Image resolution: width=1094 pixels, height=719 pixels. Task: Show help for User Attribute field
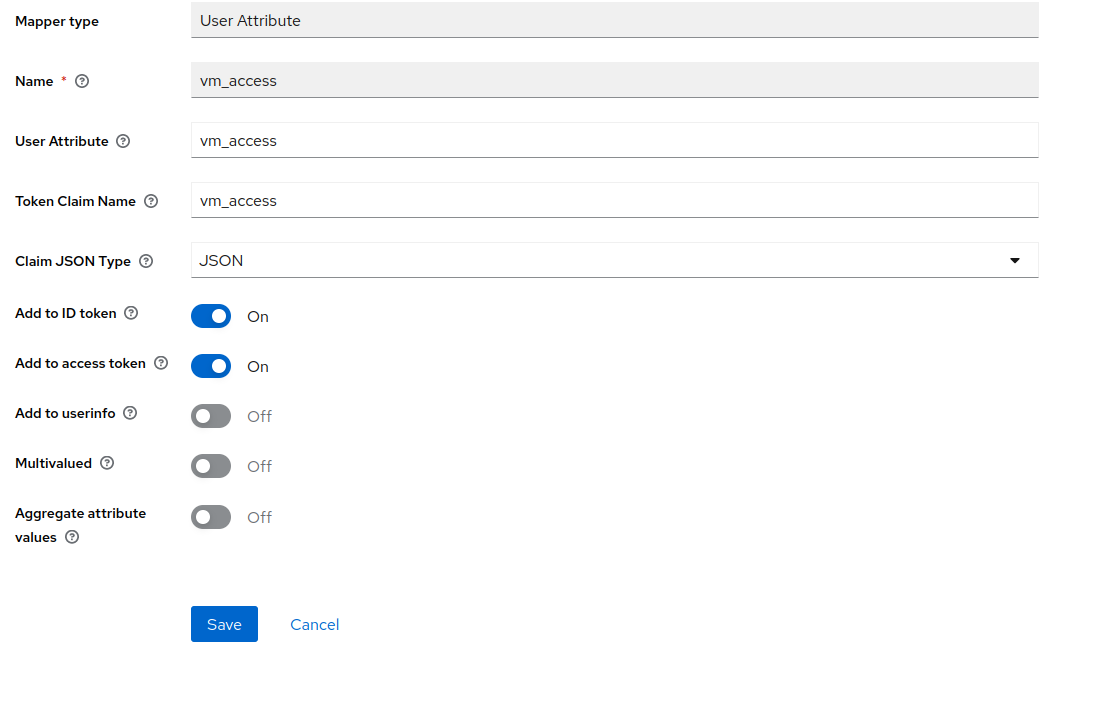(123, 141)
